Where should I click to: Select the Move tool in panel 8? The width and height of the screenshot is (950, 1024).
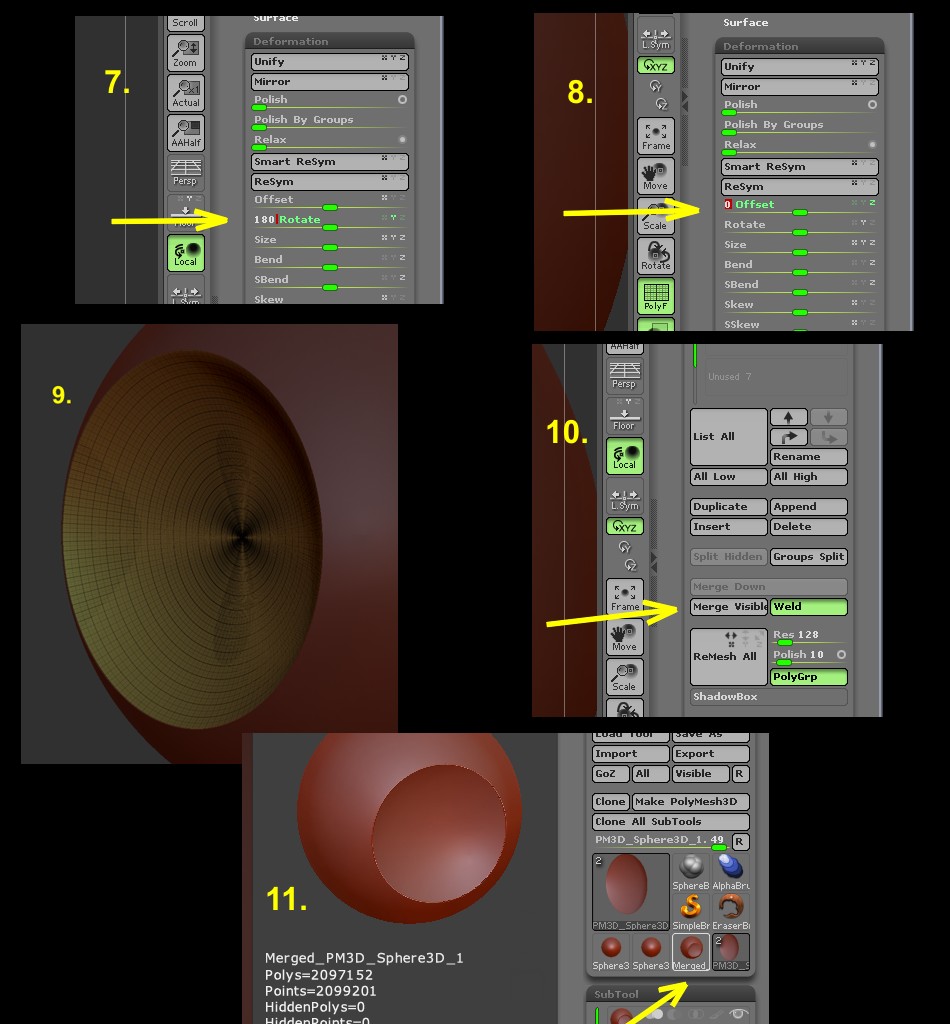656,176
